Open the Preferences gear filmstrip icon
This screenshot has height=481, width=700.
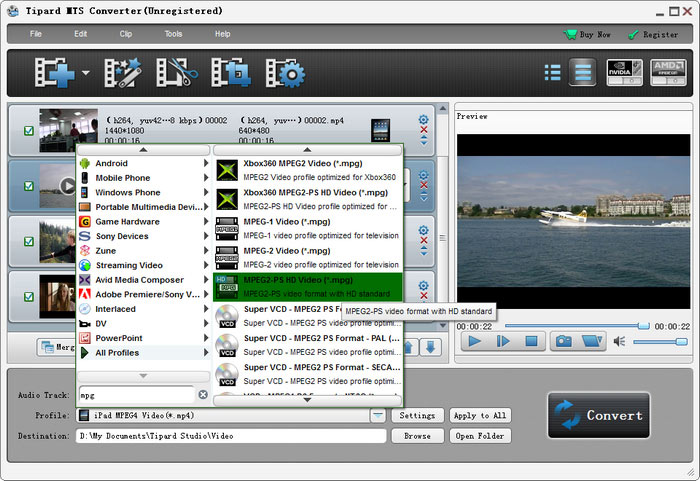(285, 72)
